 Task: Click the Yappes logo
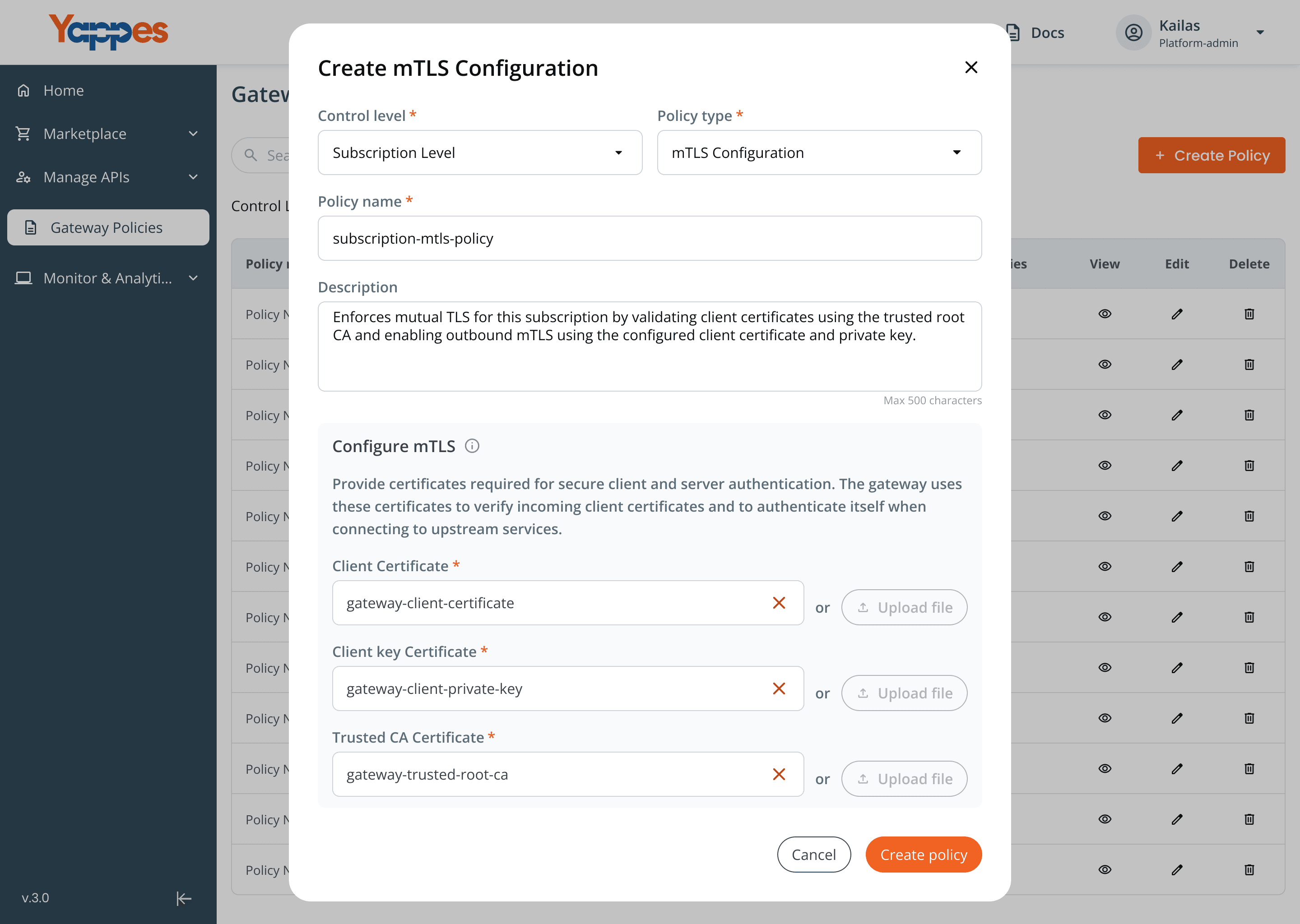click(x=108, y=32)
